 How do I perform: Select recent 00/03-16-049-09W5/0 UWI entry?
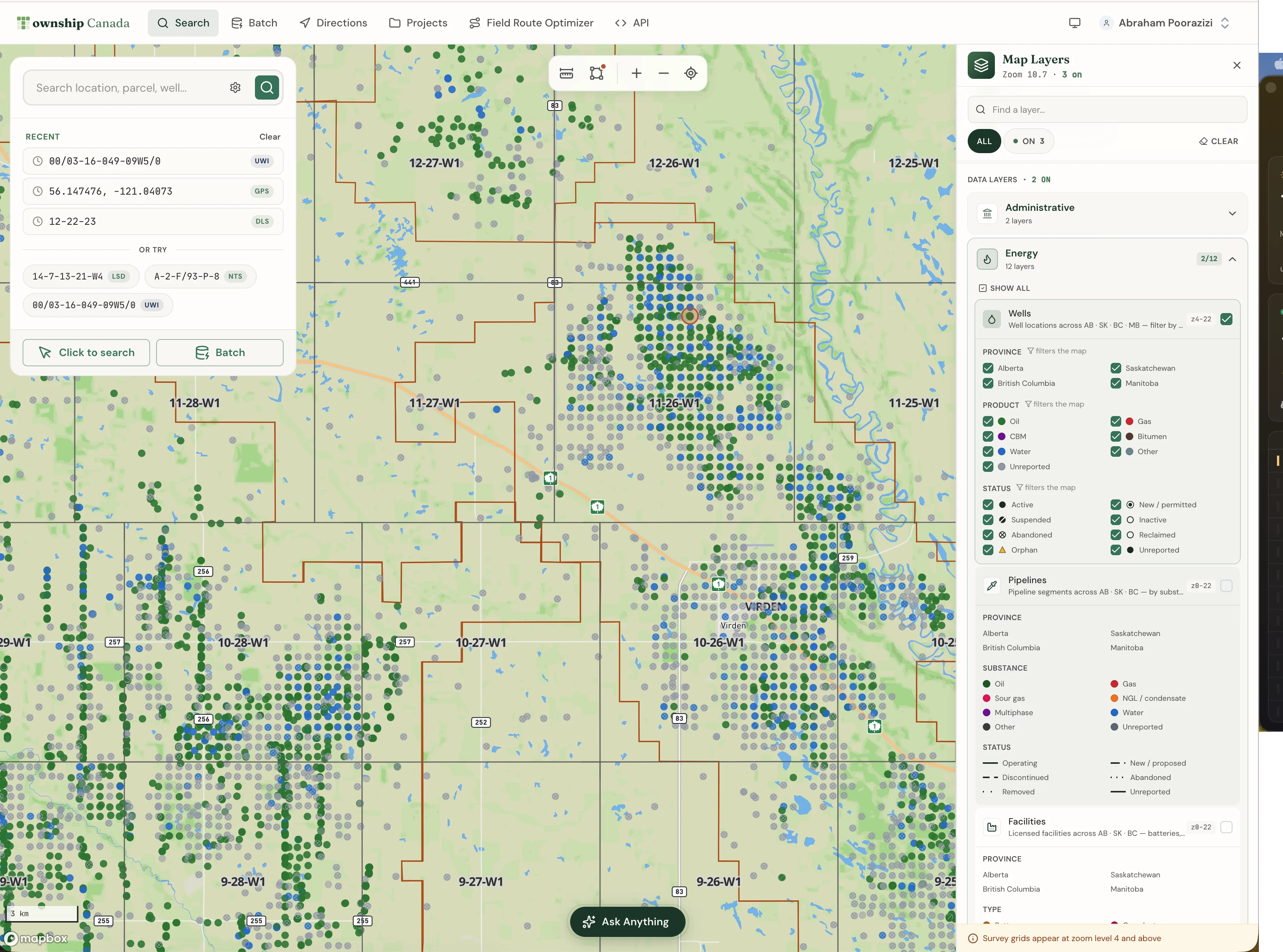[153, 161]
